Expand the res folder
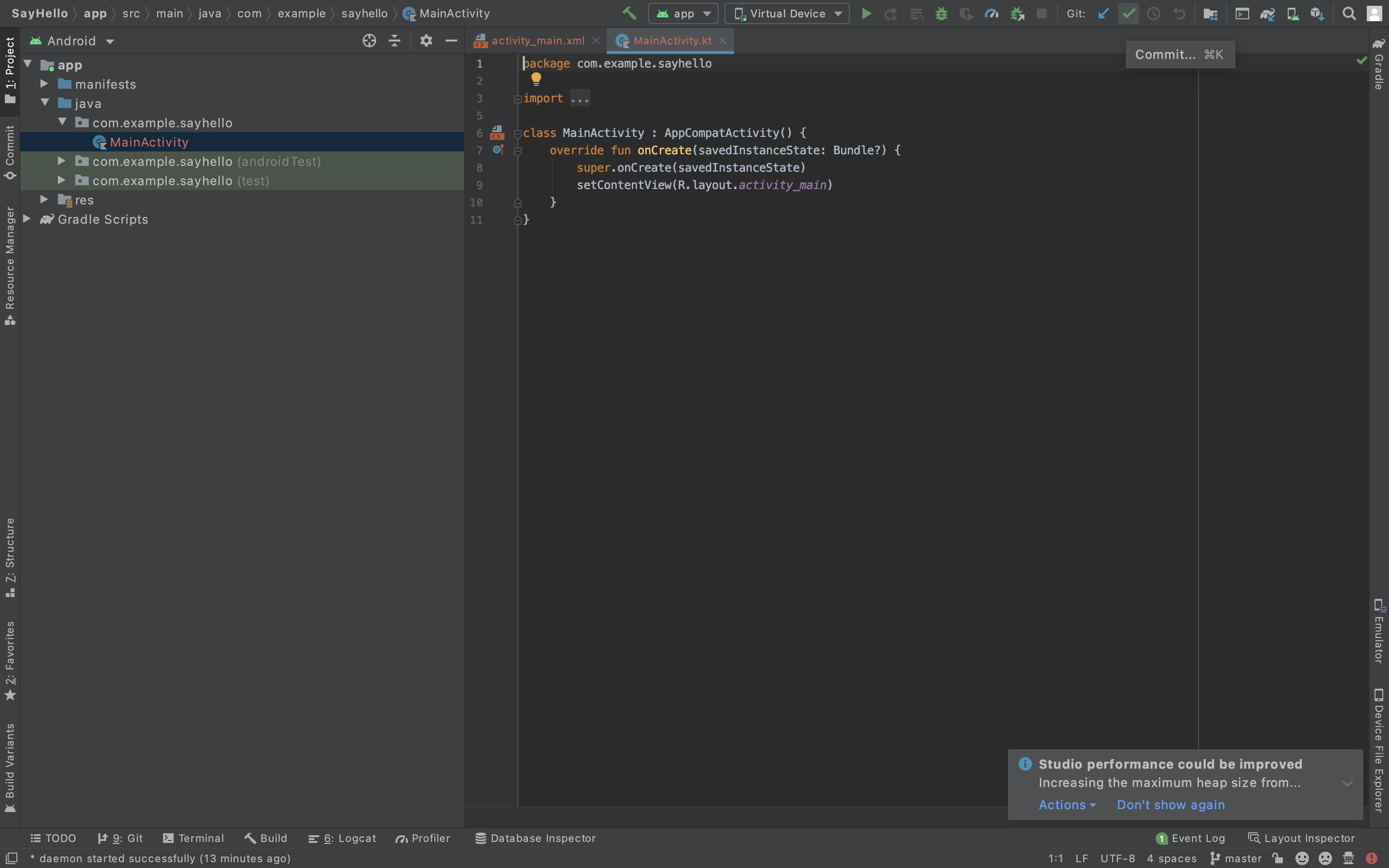 (x=44, y=199)
